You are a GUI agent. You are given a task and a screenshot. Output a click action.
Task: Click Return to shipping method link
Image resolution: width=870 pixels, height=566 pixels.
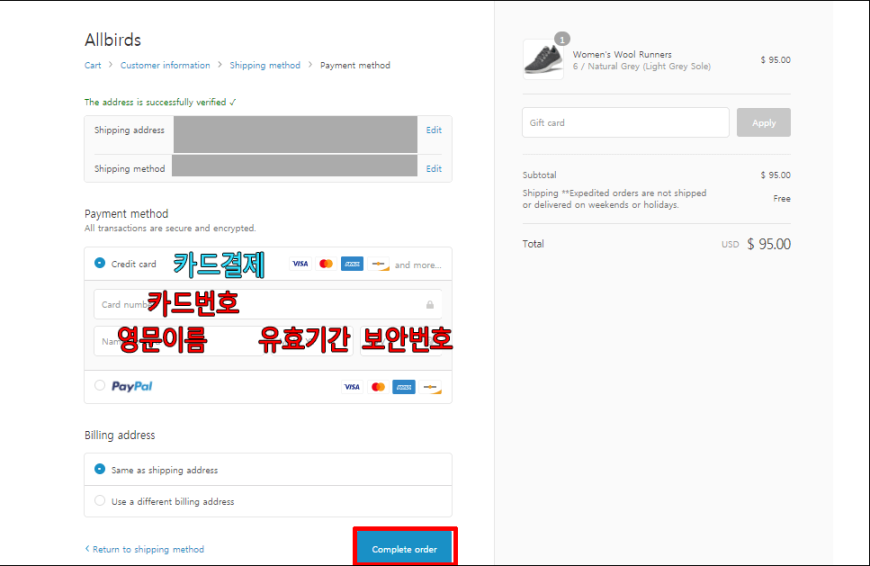[144, 549]
